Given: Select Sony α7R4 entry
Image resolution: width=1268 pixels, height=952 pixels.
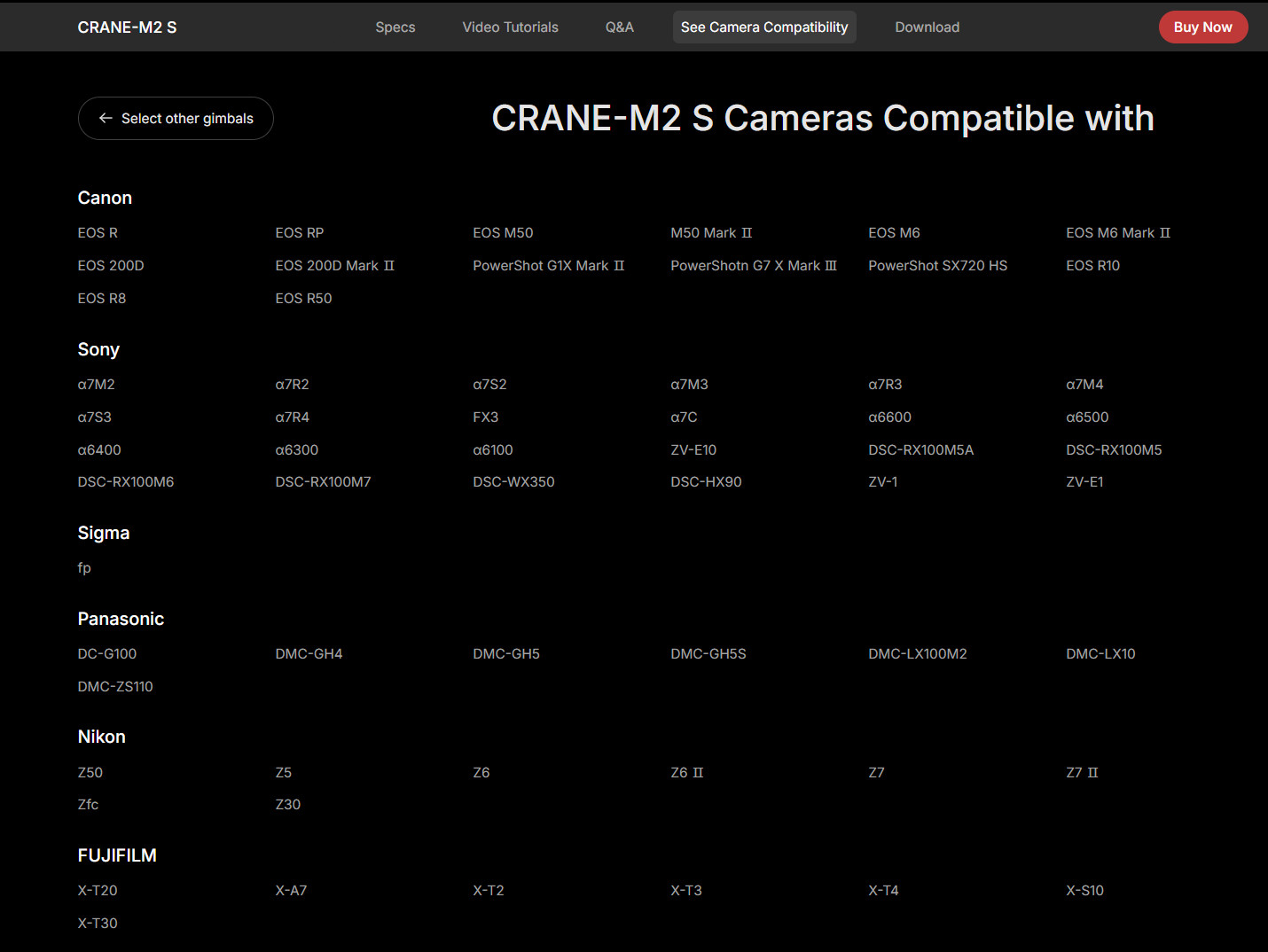Looking at the screenshot, I should point(293,417).
